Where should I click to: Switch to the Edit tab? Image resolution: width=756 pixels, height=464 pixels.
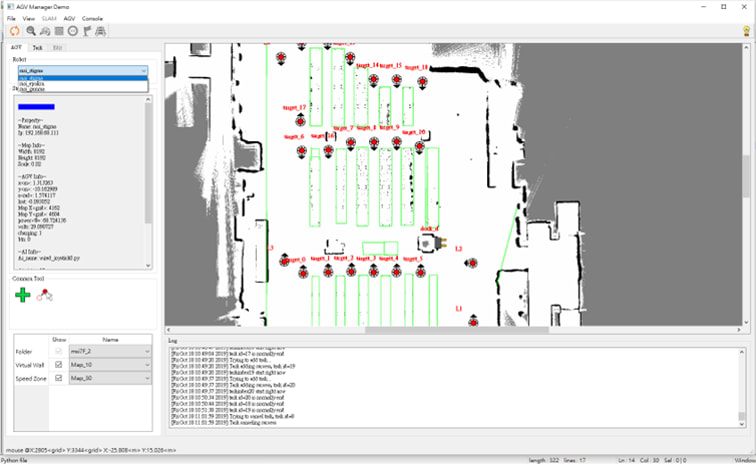(x=57, y=48)
